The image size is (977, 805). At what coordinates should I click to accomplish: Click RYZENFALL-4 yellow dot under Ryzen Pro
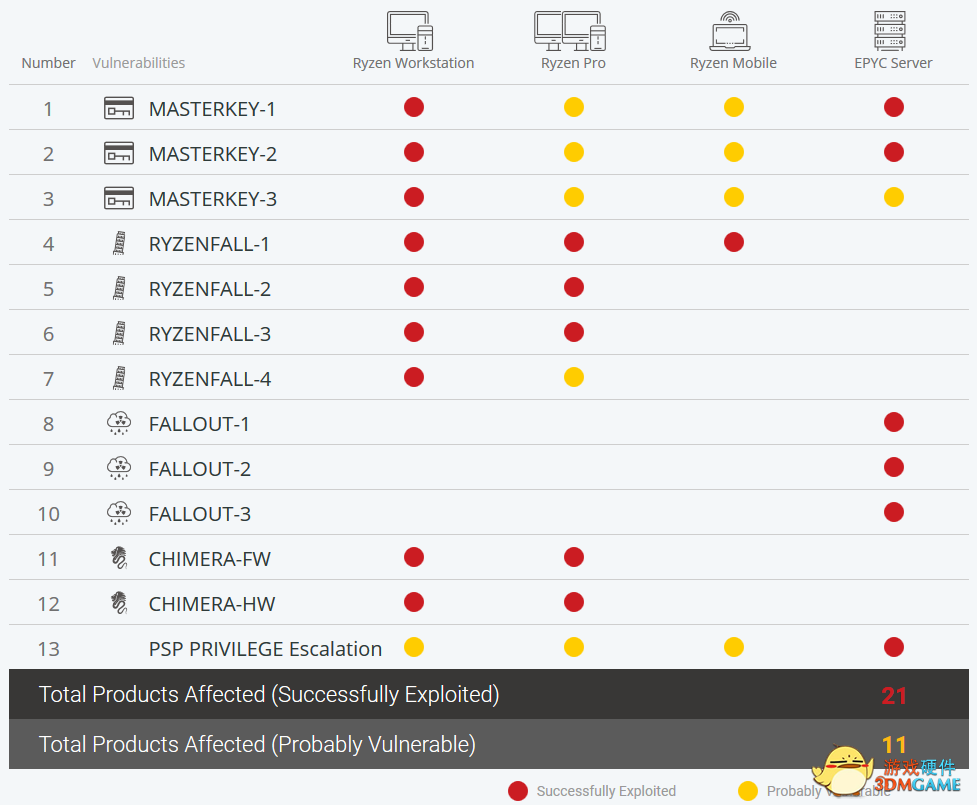tap(574, 377)
